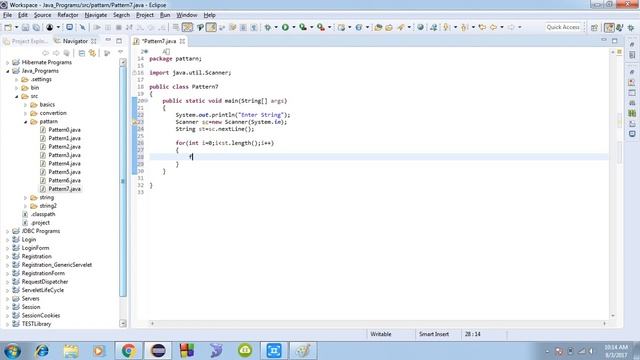
Task: Click the Coverage run icon
Action: point(303,27)
